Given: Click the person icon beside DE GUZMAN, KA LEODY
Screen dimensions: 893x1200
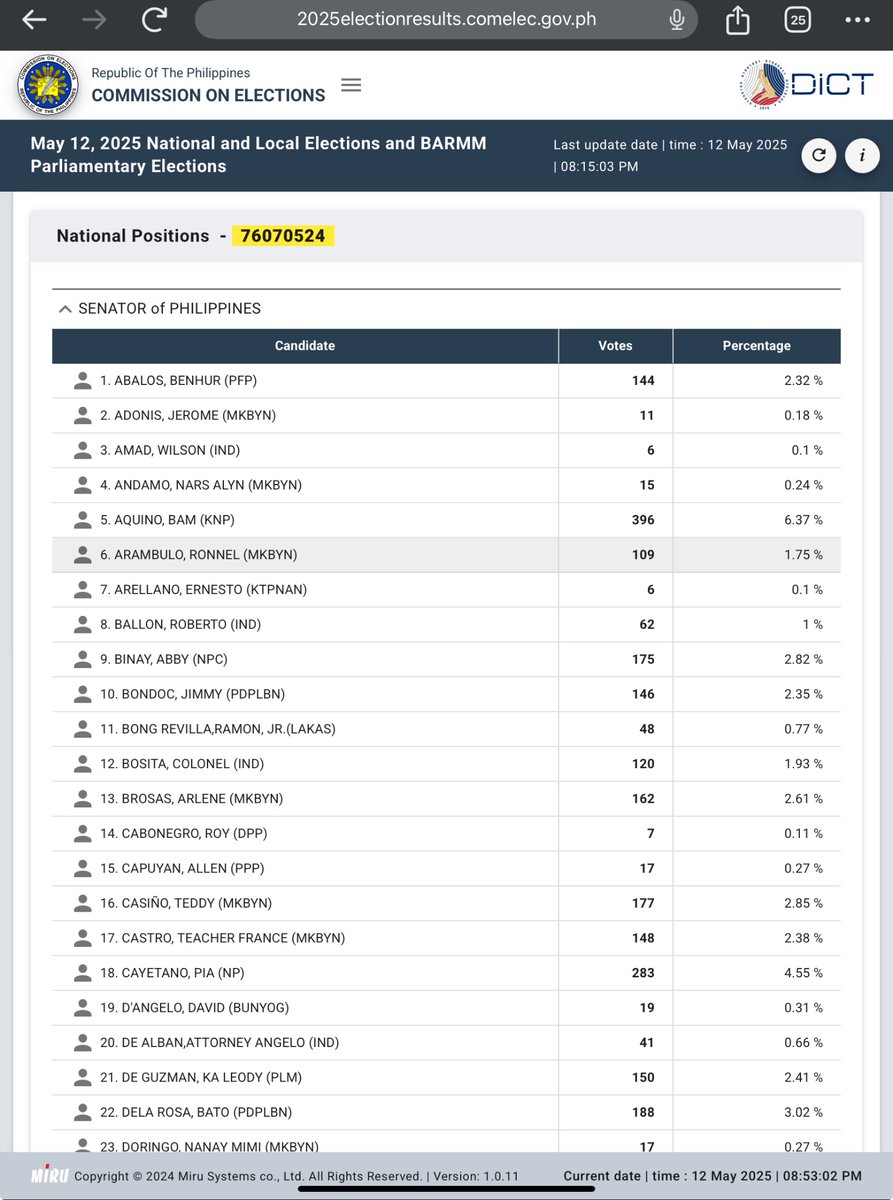Looking at the screenshot, I should click(x=83, y=1077).
